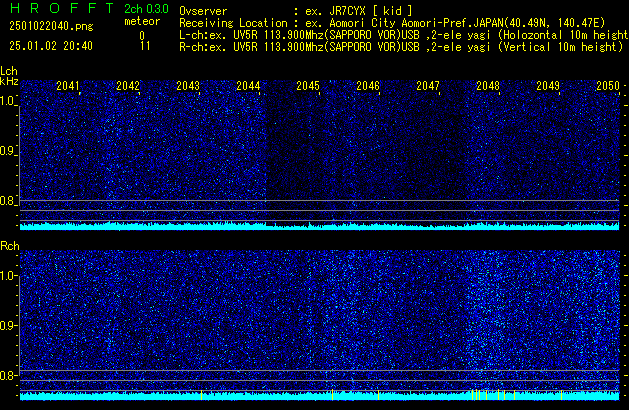Select callsign text 'ex. JR7CYX [ kid ]'
Screen dimensions: 629x410
358,11
